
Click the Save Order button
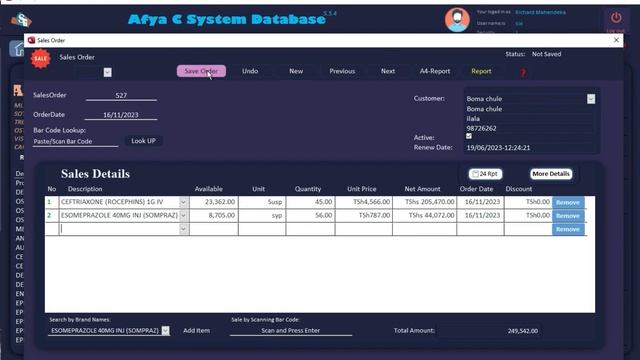pos(201,71)
